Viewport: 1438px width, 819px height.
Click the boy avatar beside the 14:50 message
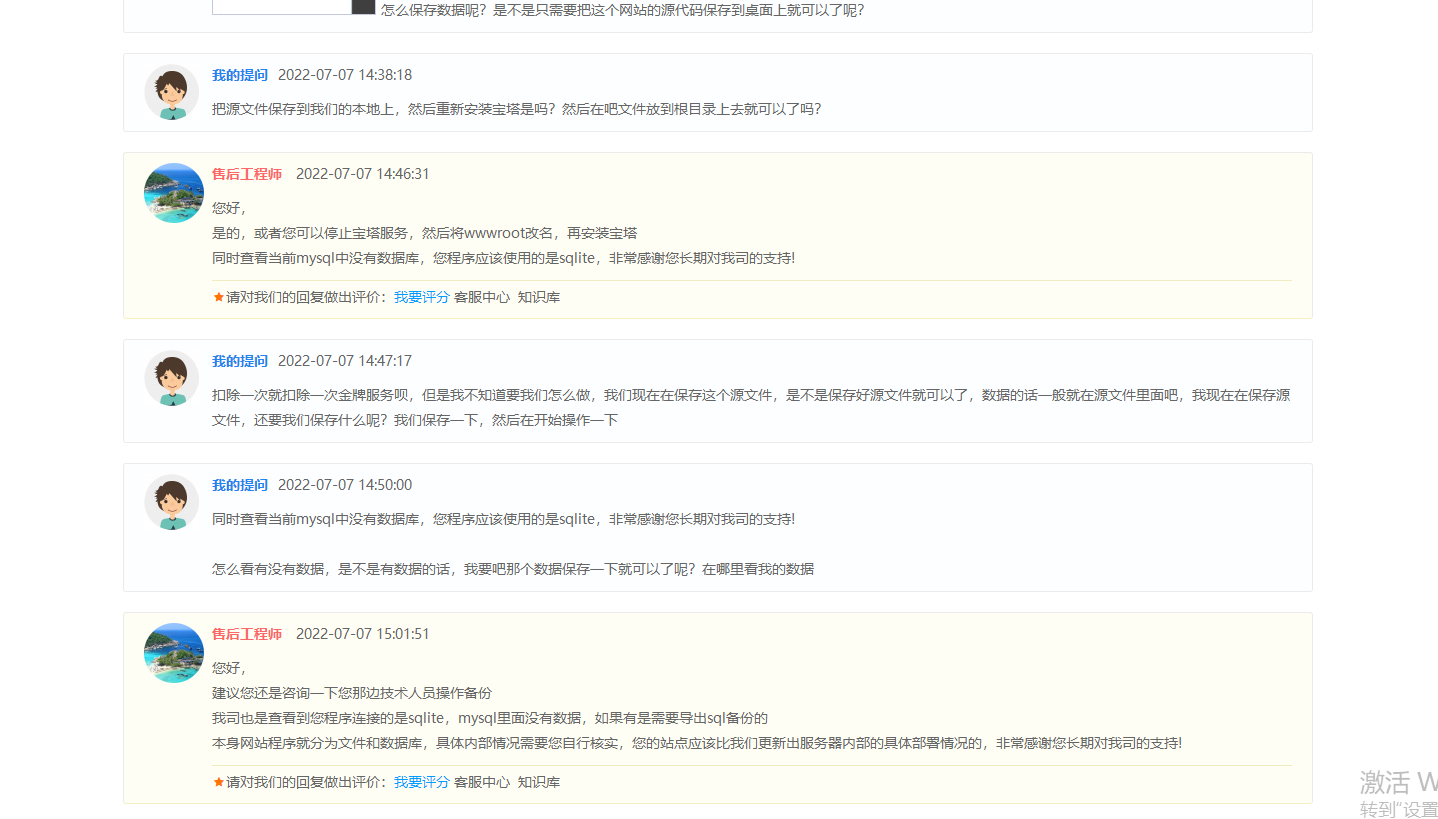point(171,502)
